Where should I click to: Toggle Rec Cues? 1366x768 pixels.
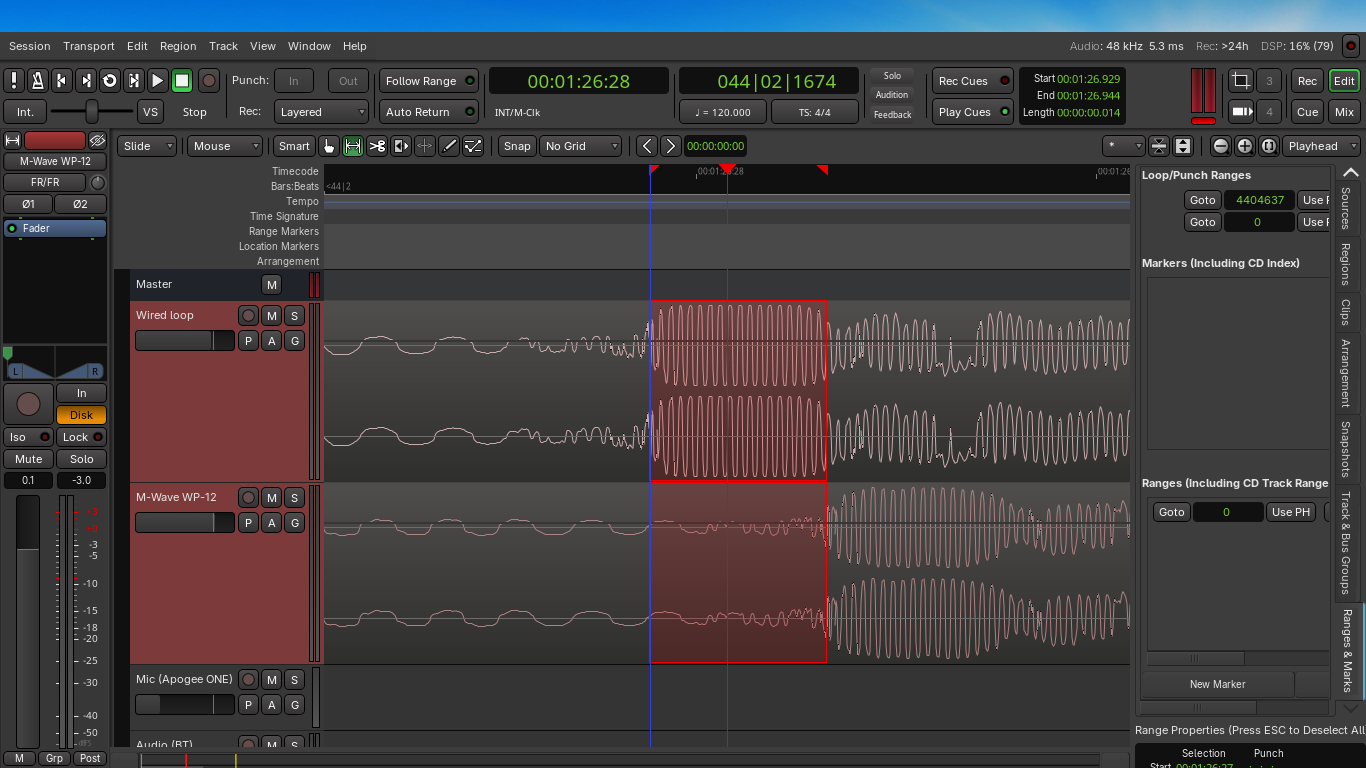tap(972, 81)
